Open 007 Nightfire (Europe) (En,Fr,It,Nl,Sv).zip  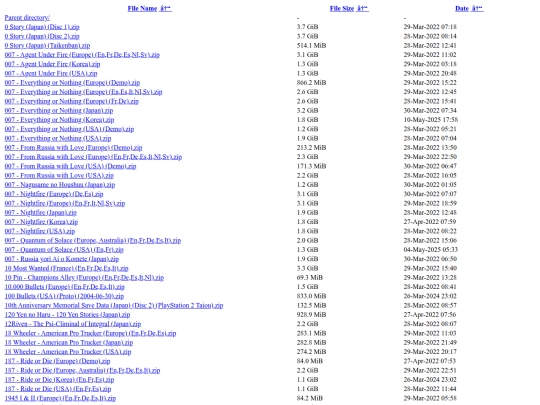tap(65, 204)
